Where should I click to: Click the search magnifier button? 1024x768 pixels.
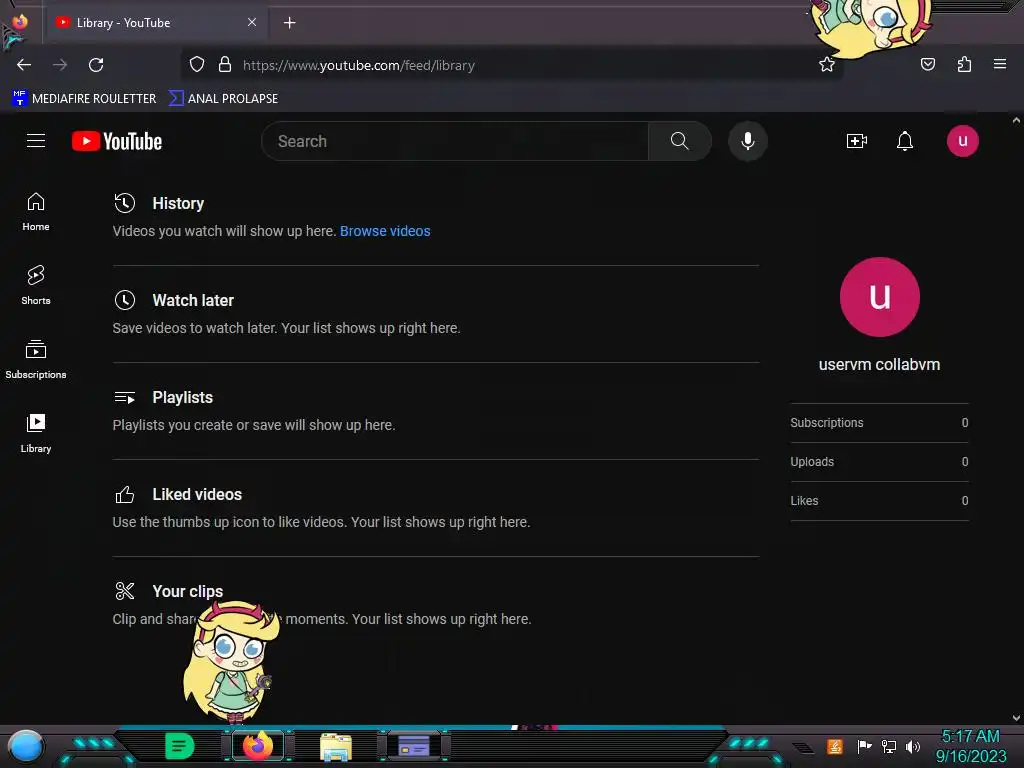(x=679, y=141)
